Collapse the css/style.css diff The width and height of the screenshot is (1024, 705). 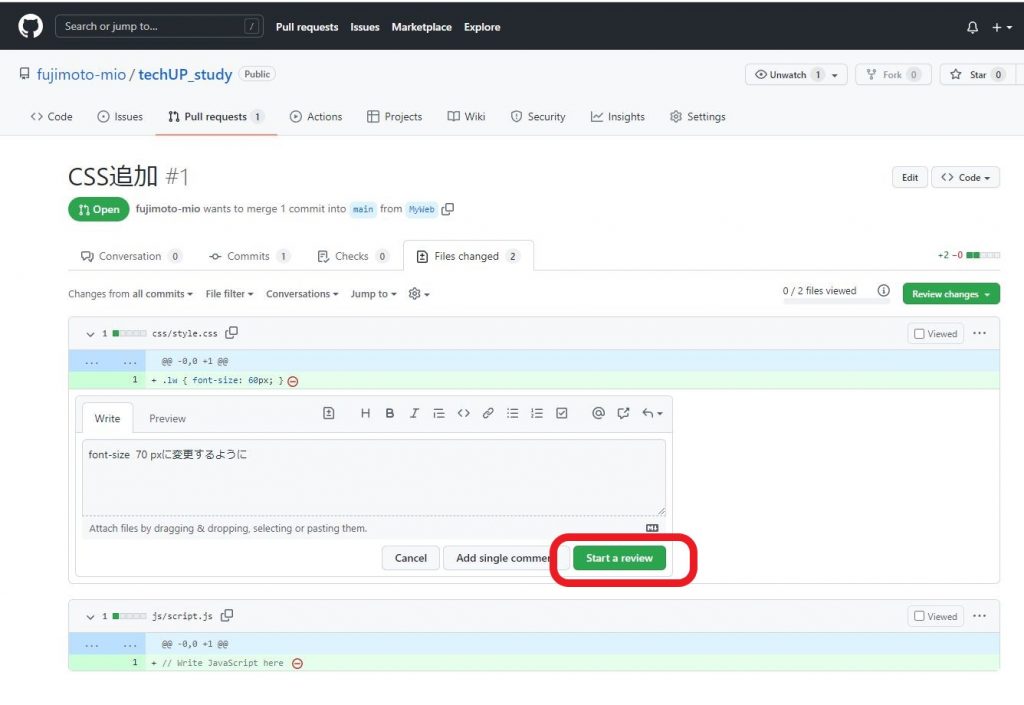pyautogui.click(x=90, y=334)
